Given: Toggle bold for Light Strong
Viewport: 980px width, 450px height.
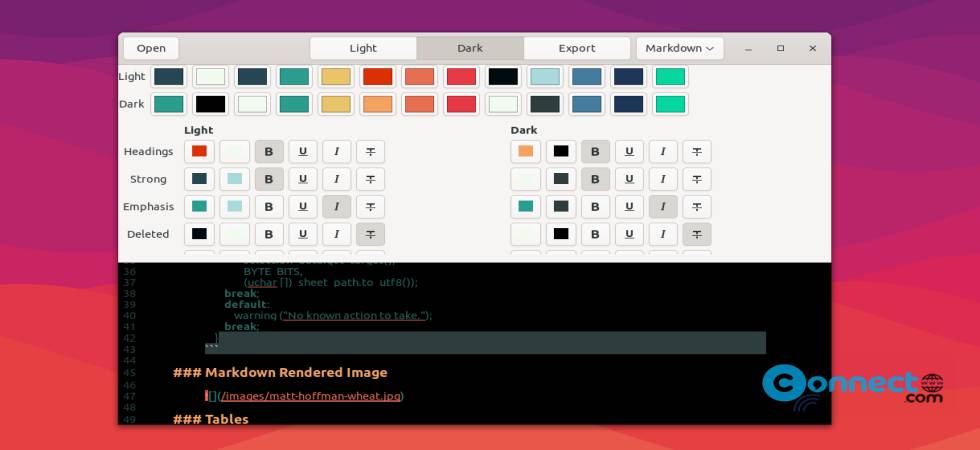Looking at the screenshot, I should pos(269,179).
